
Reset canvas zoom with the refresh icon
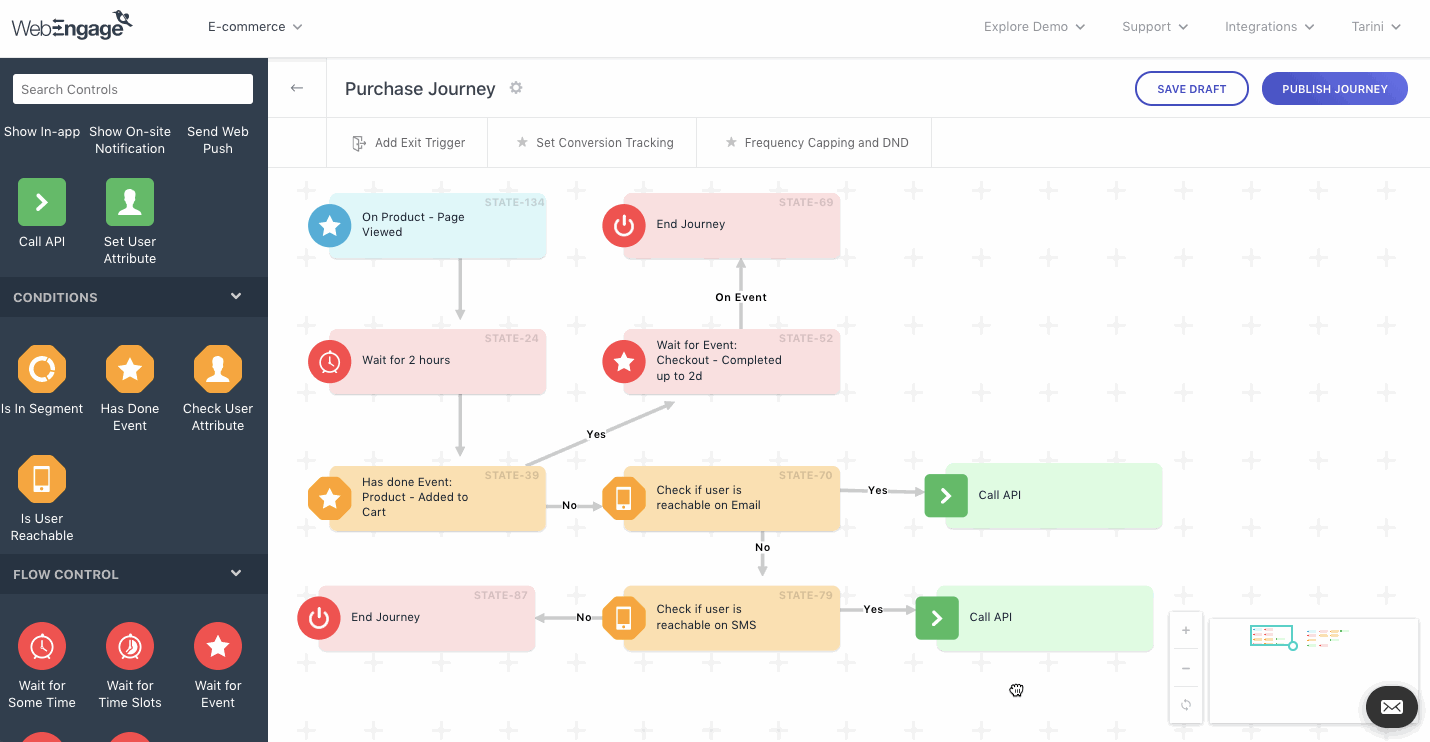[x=1186, y=704]
